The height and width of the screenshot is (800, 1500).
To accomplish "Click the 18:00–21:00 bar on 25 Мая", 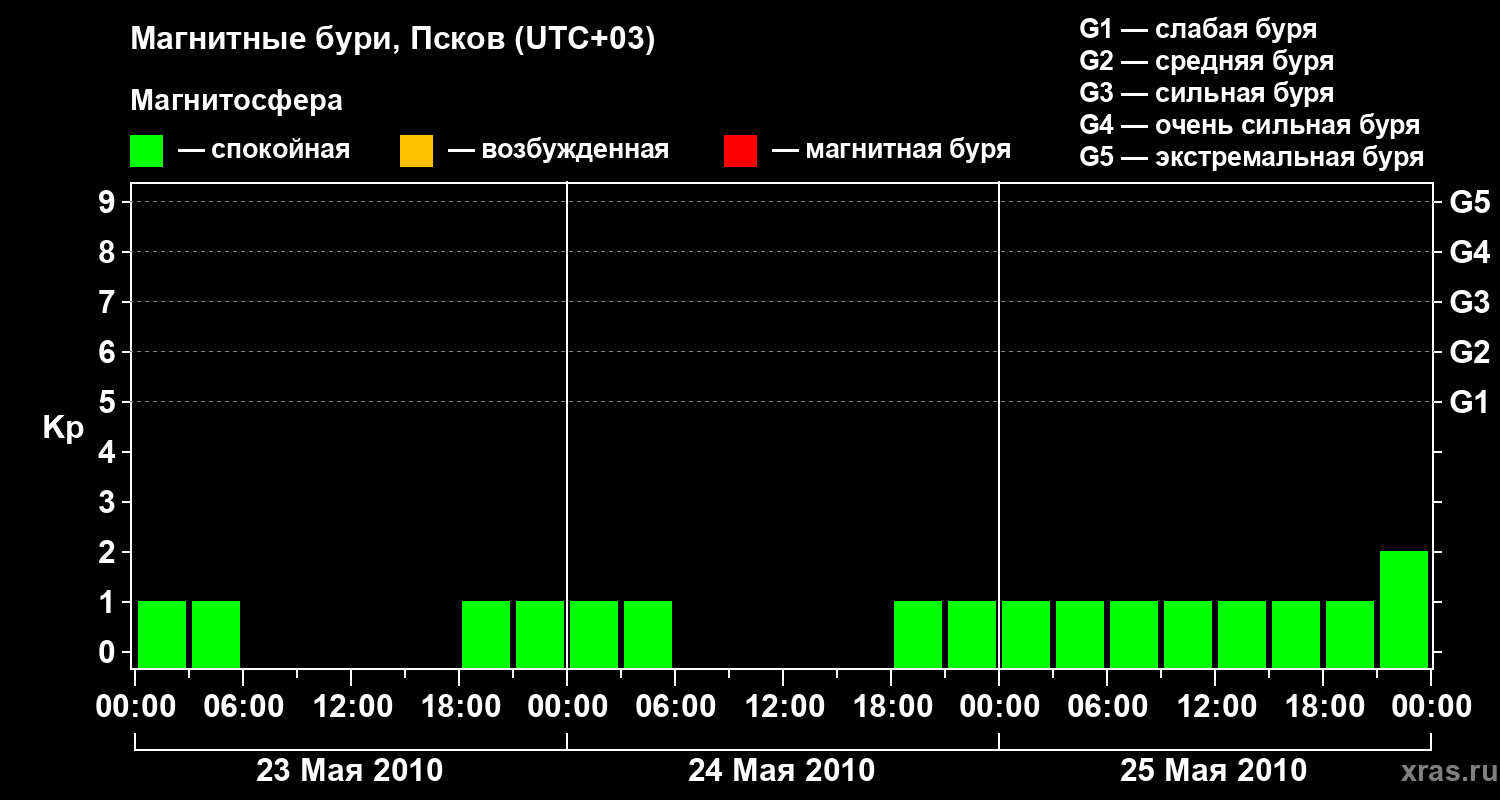I will tap(1350, 634).
